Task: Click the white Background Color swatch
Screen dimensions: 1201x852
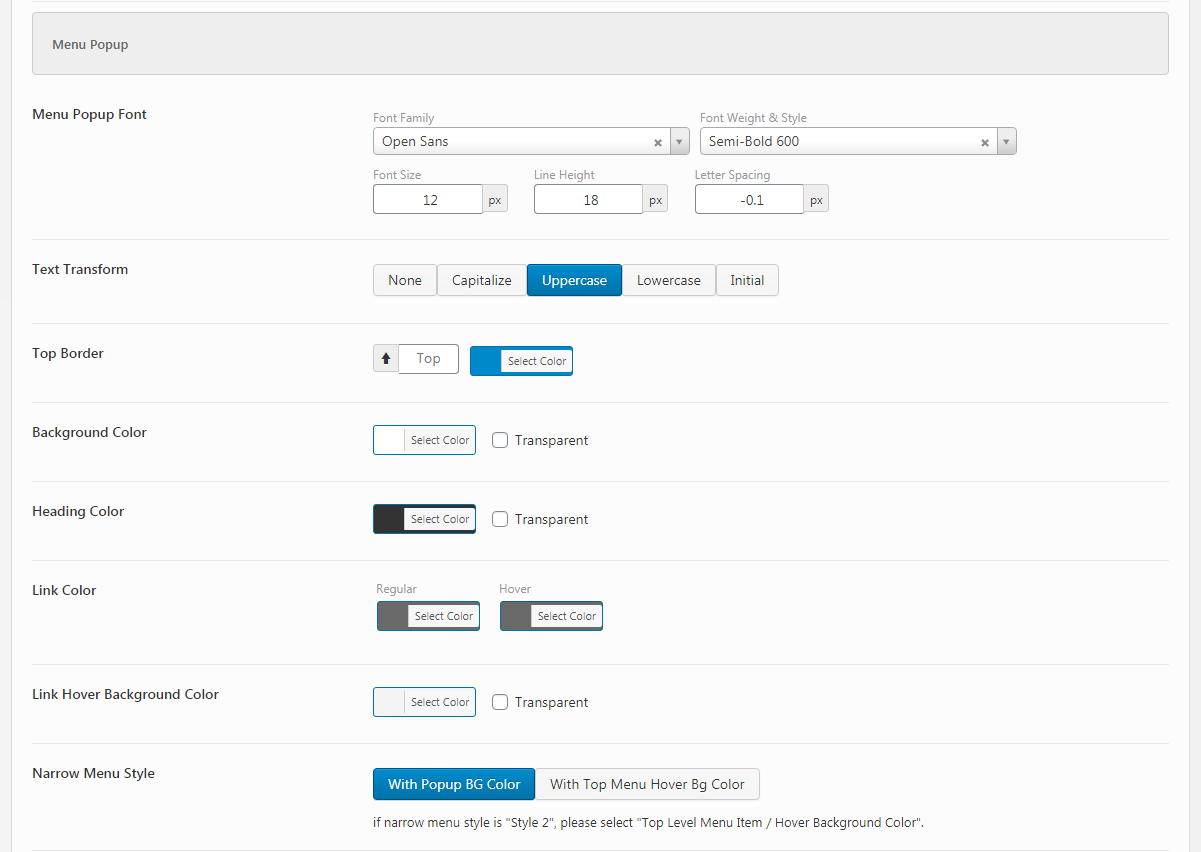Action: pos(389,440)
